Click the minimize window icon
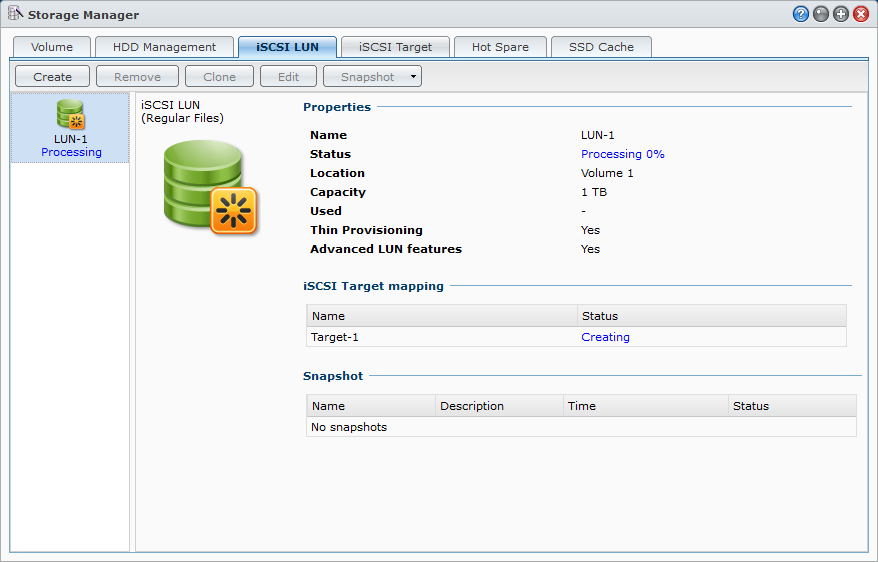Viewport: 878px width, 562px height. coord(820,14)
